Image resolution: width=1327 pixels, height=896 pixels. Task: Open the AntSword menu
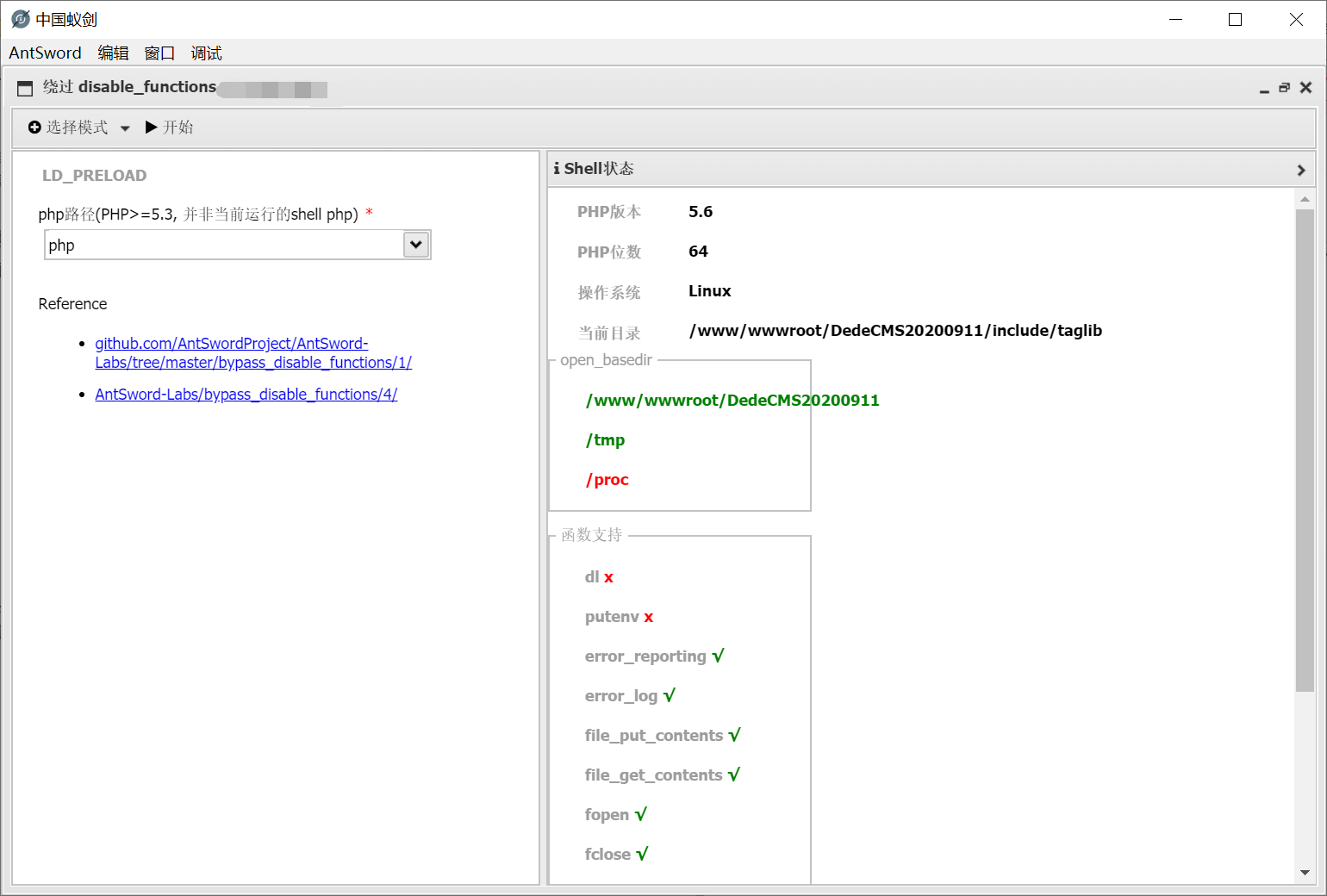click(45, 53)
